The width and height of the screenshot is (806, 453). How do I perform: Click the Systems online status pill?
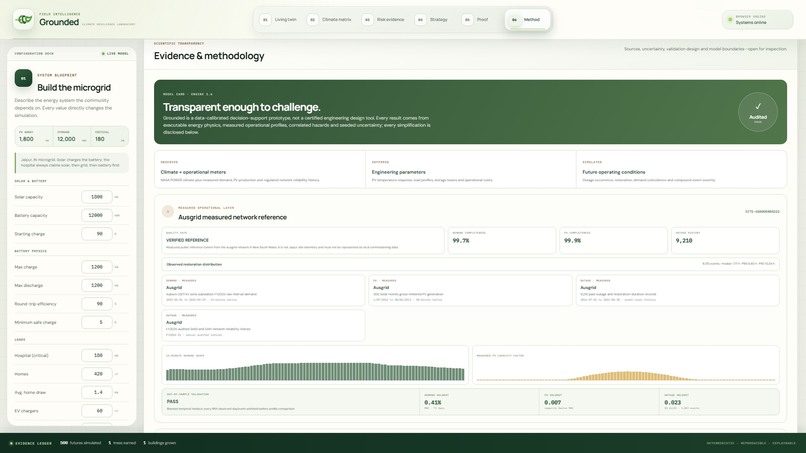758,20
